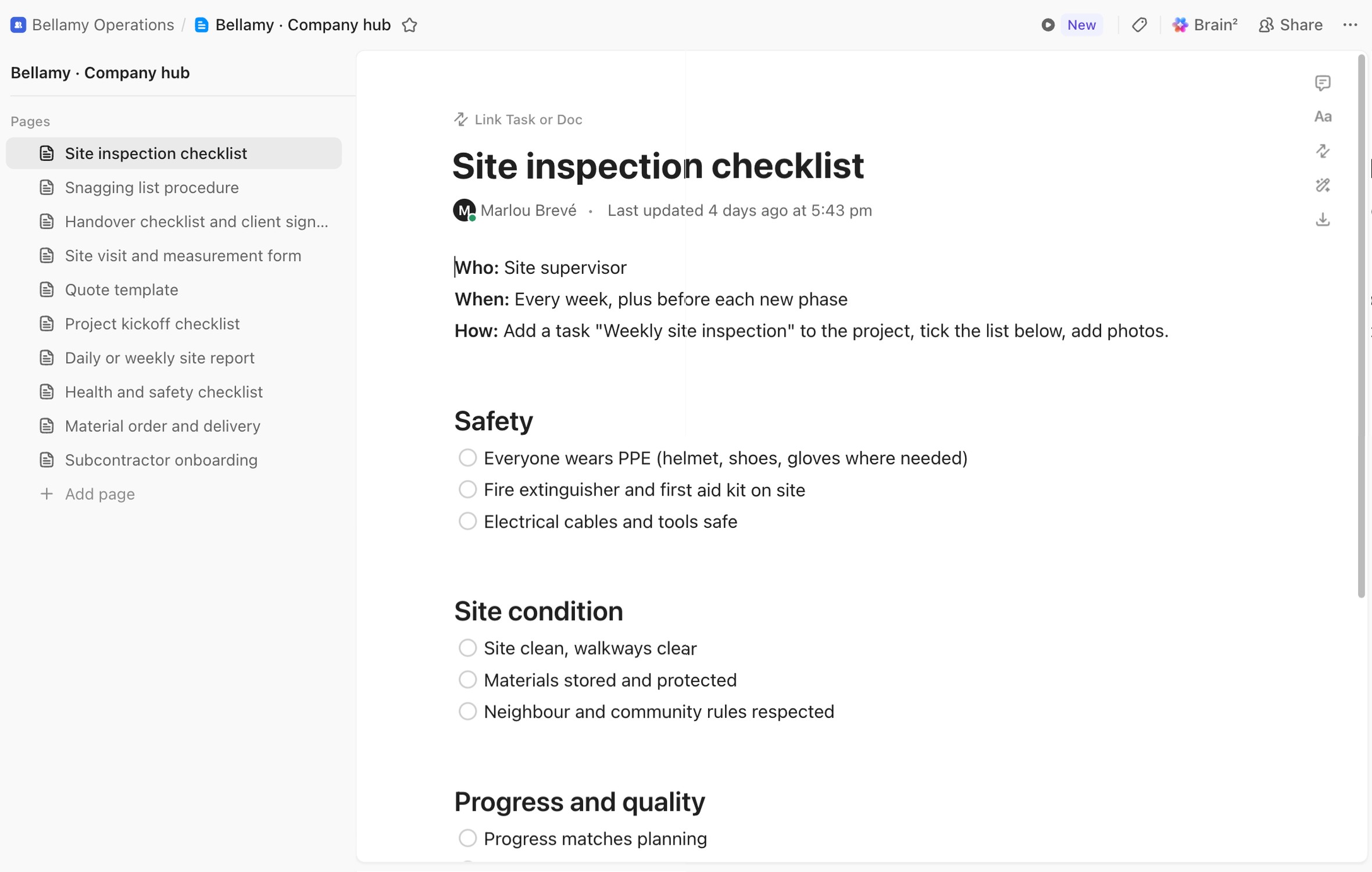The width and height of the screenshot is (1372, 872).
Task: Click the play icon beside New
Action: 1048,25
